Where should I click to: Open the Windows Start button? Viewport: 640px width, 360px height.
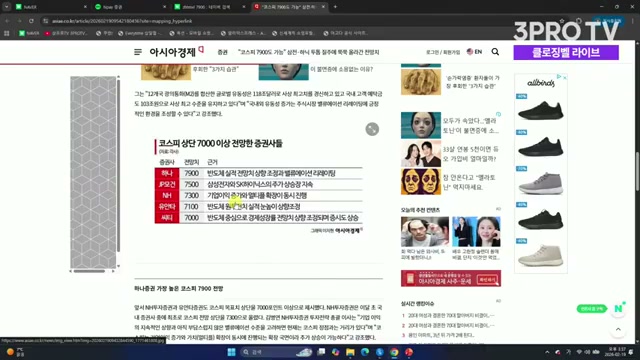pyautogui.click(x=231, y=352)
